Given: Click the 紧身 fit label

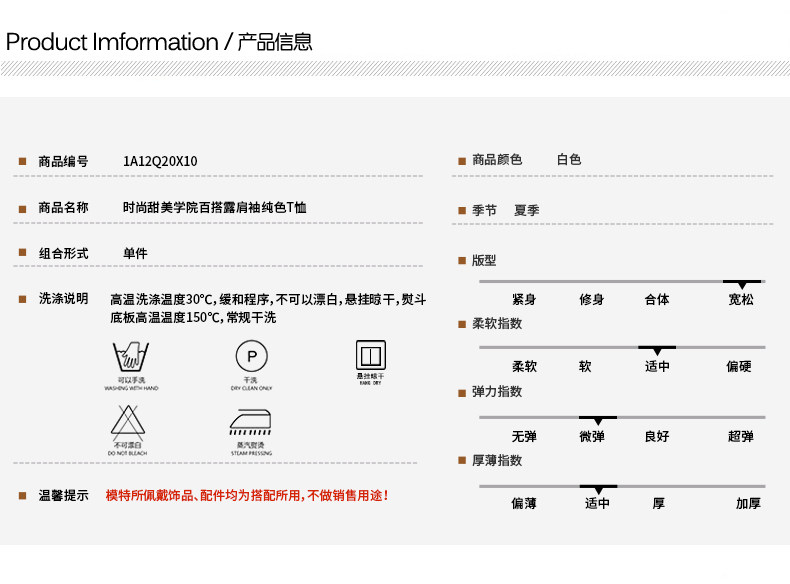Looking at the screenshot, I should tap(524, 299).
